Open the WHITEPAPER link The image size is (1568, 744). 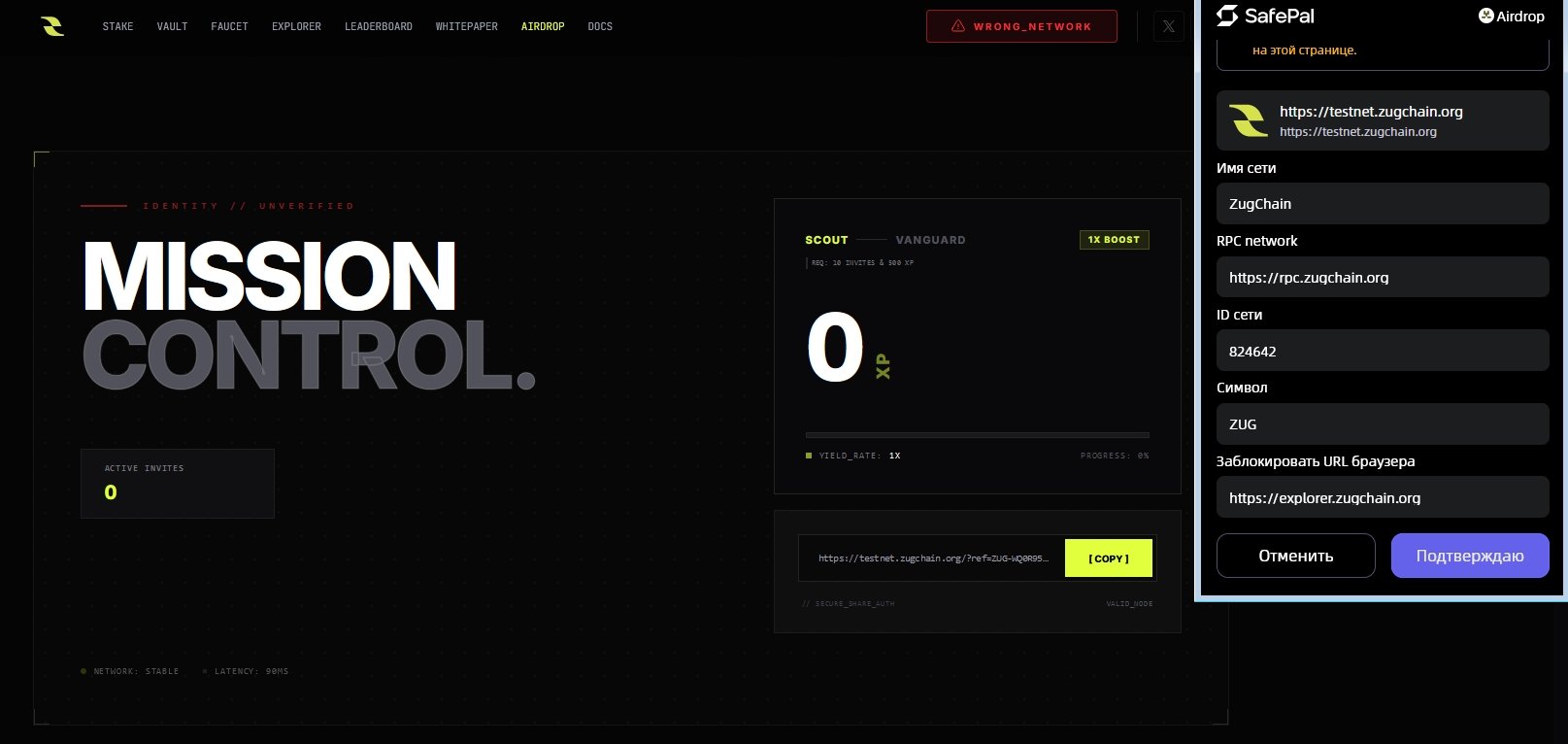[x=466, y=26]
